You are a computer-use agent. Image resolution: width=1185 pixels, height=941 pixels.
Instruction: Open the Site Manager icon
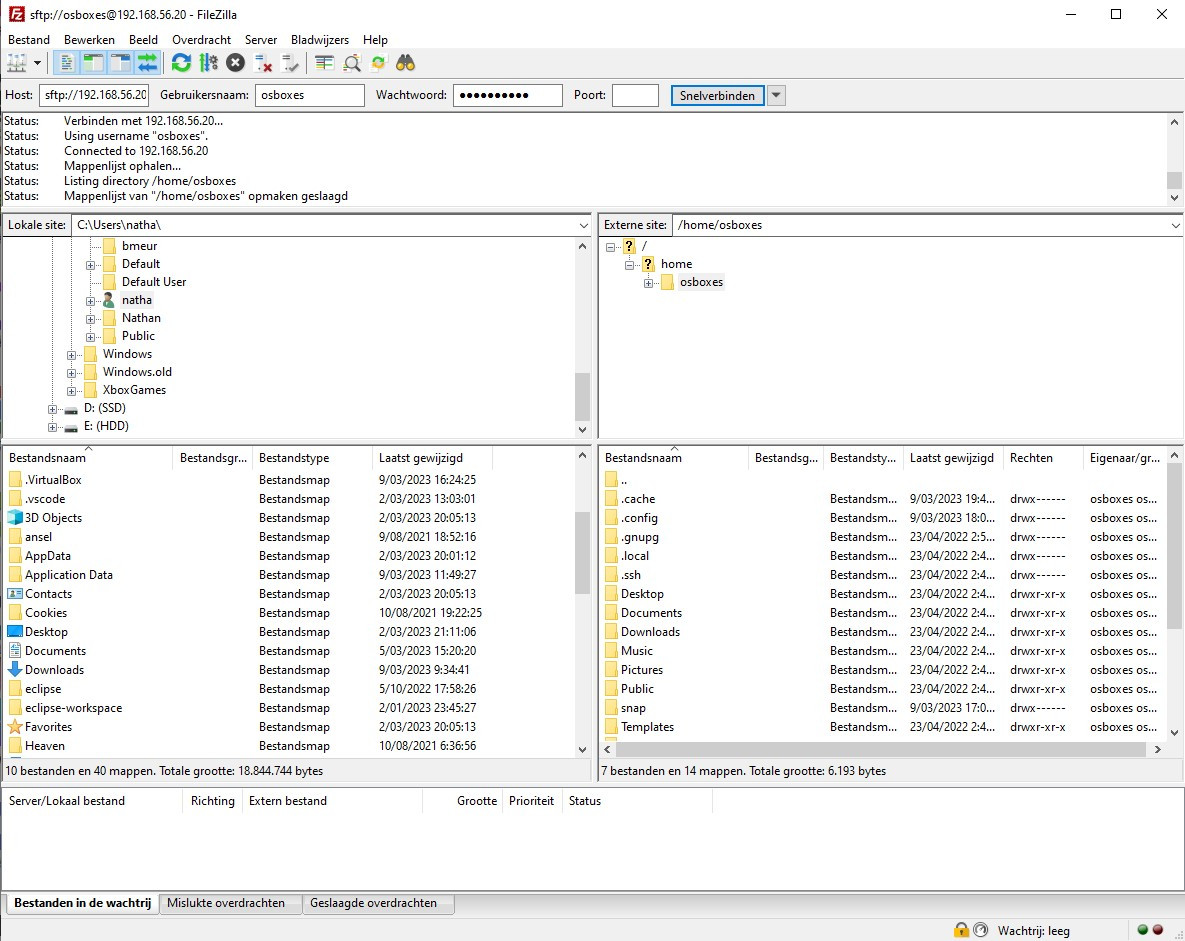pyautogui.click(x=17, y=63)
